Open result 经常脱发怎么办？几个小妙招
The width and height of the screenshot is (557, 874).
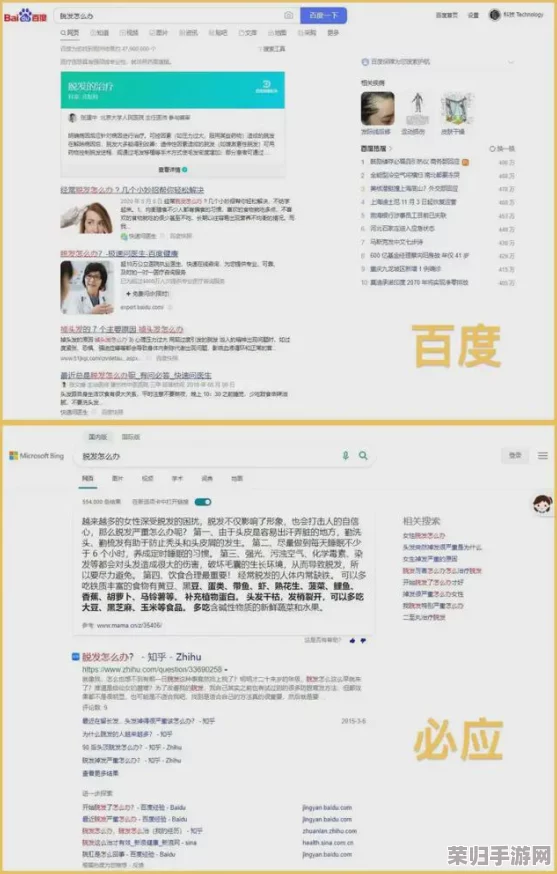[132, 190]
